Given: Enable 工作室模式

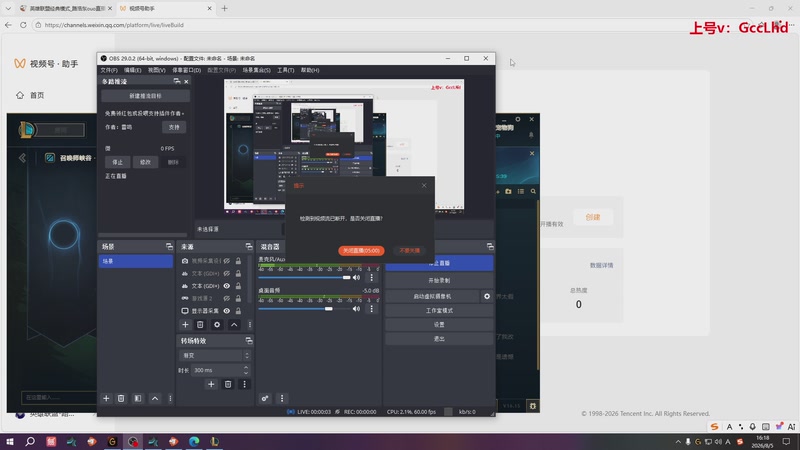Looking at the screenshot, I should 439,311.
